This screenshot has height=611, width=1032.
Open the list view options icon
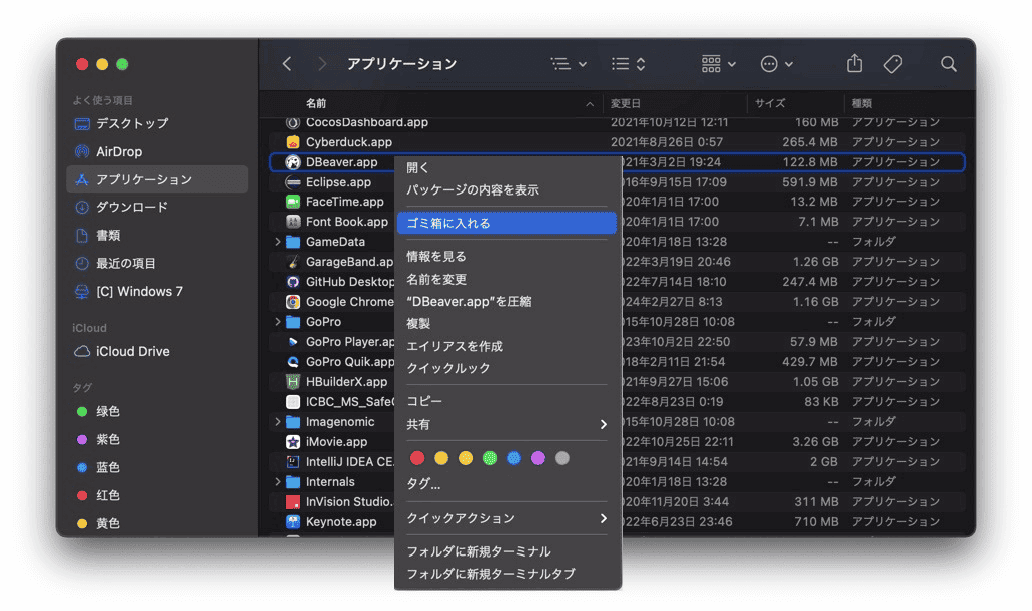[x=569, y=64]
